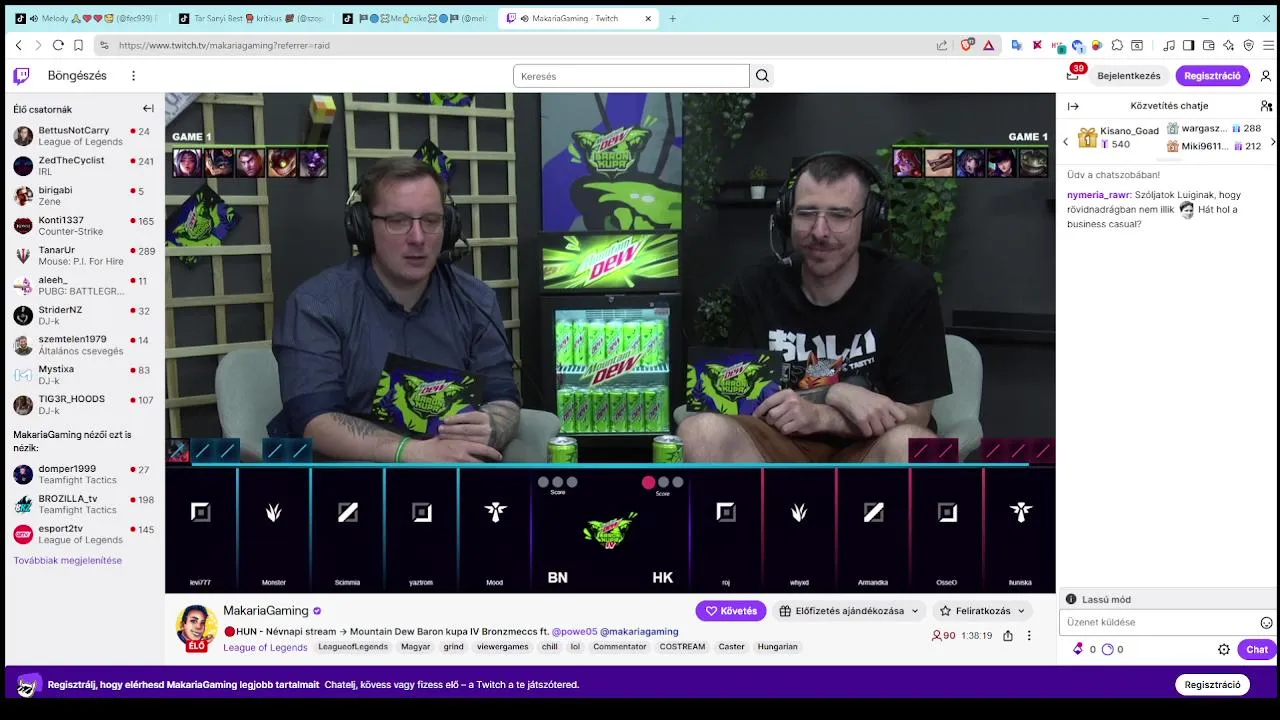Open the ZedTheCyclist live channel
This screenshot has height=720, width=1280.
click(x=82, y=166)
